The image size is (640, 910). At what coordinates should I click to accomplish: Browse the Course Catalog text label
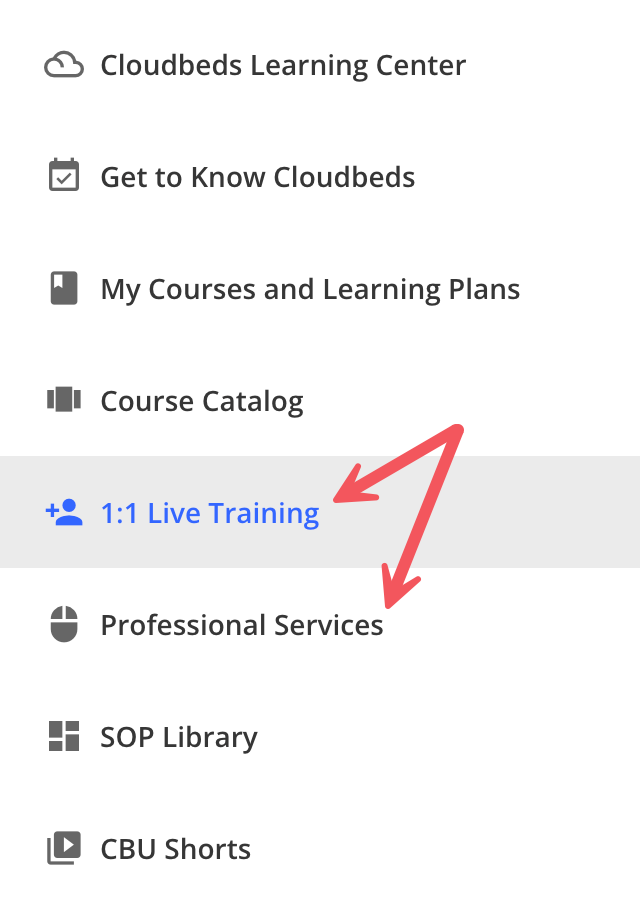point(202,402)
